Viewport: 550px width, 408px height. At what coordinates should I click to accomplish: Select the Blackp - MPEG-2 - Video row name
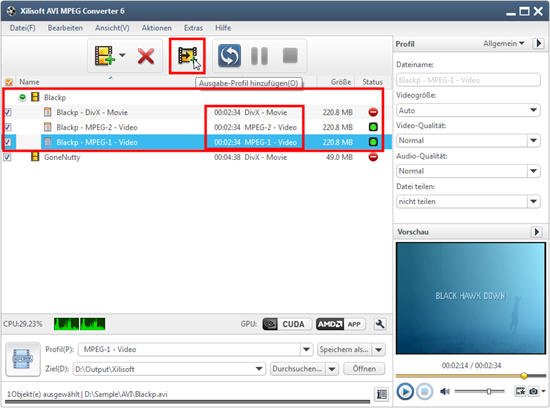[x=97, y=127]
